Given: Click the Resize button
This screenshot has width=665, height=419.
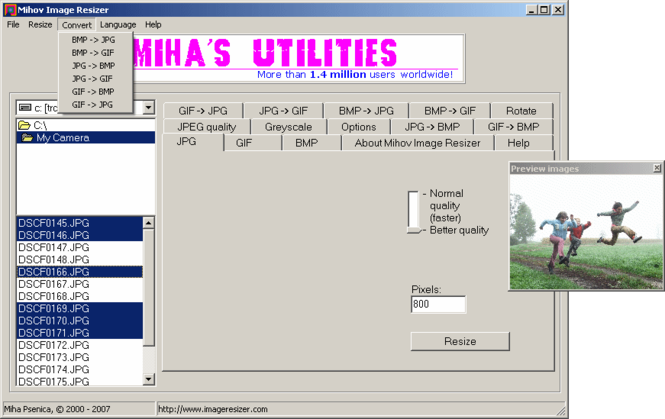Looking at the screenshot, I should pyautogui.click(x=460, y=341).
